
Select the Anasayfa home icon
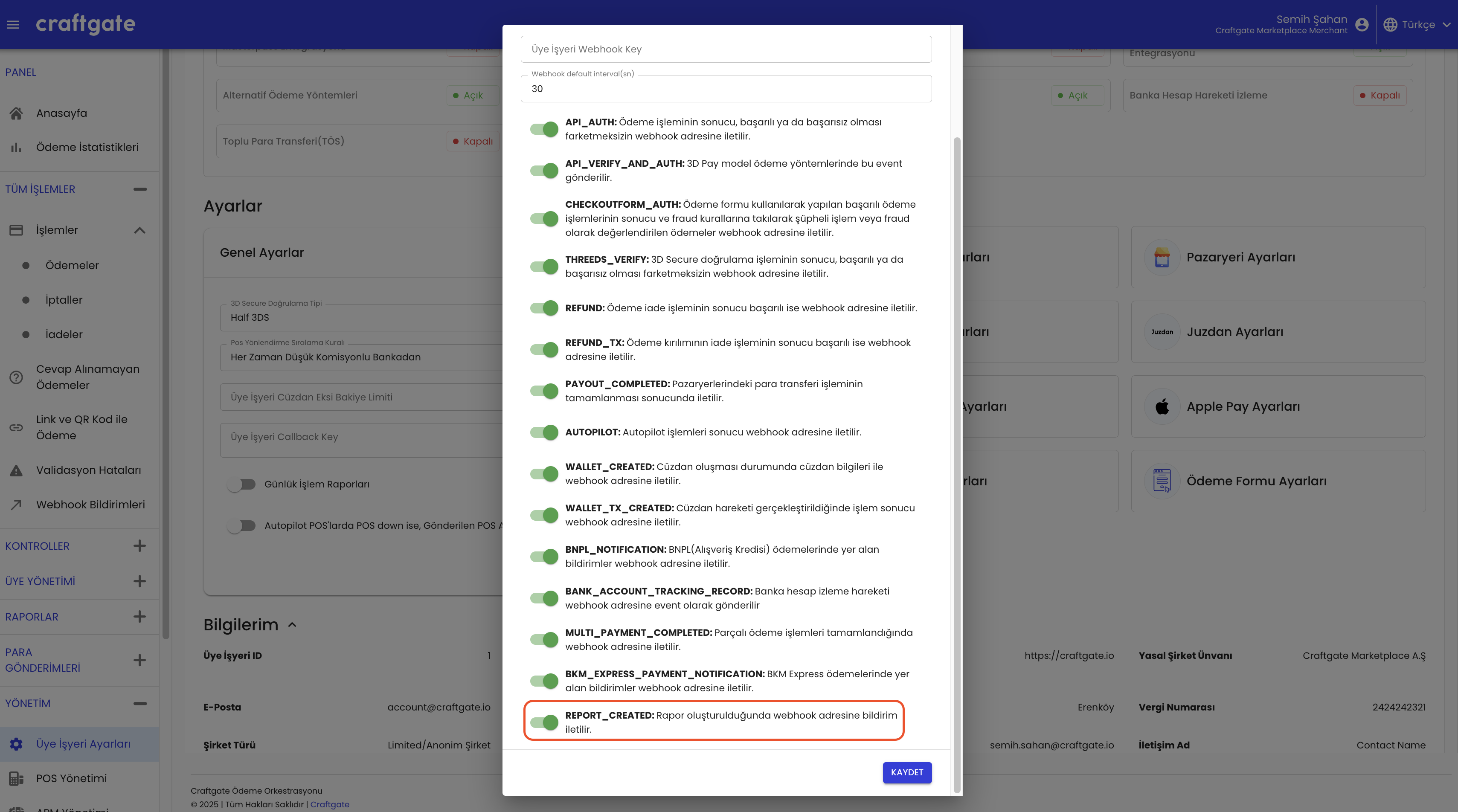click(x=16, y=113)
